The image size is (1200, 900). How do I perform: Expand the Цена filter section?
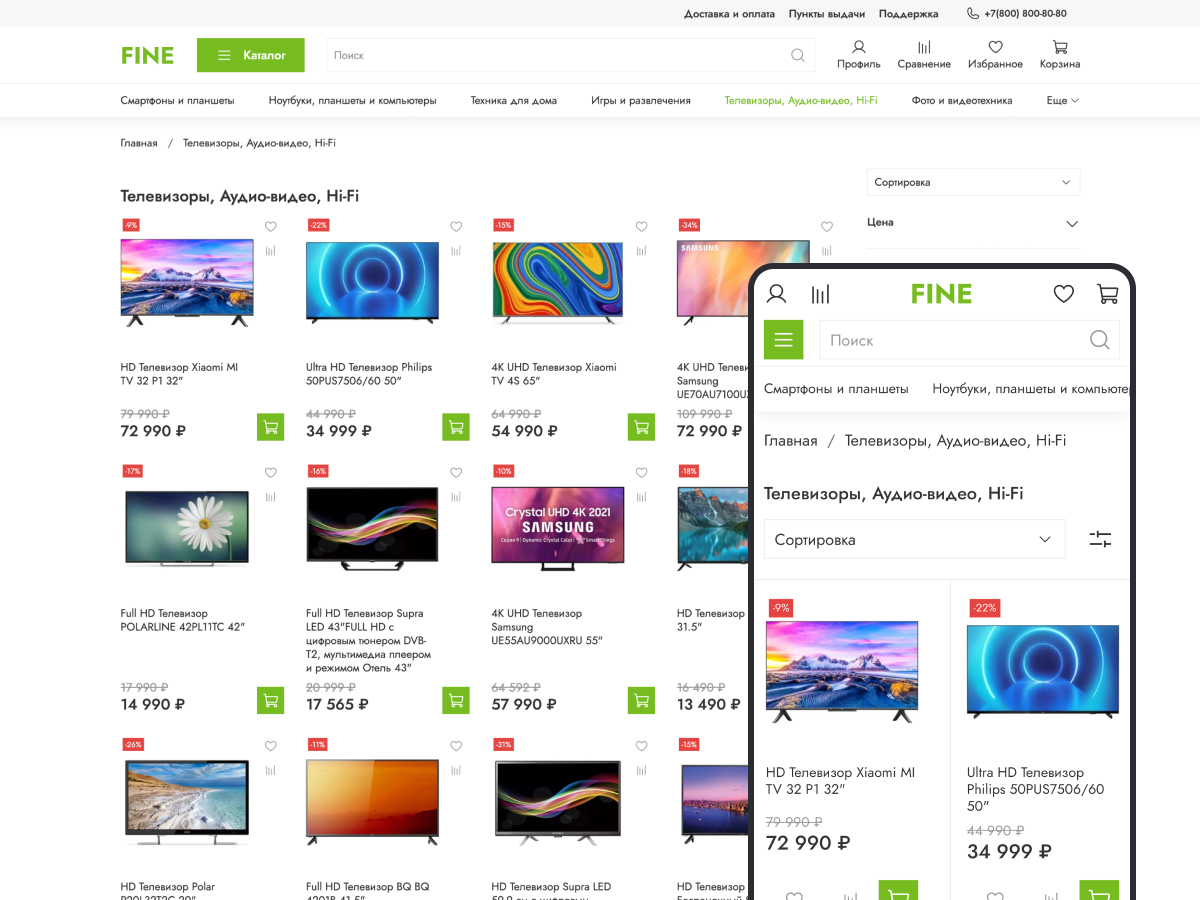(x=973, y=223)
